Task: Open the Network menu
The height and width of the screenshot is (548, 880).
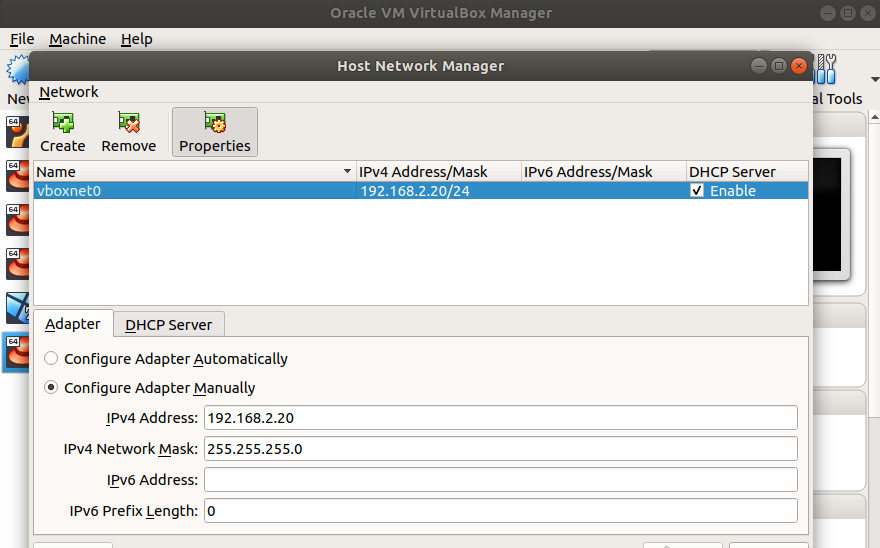Action: [69, 92]
